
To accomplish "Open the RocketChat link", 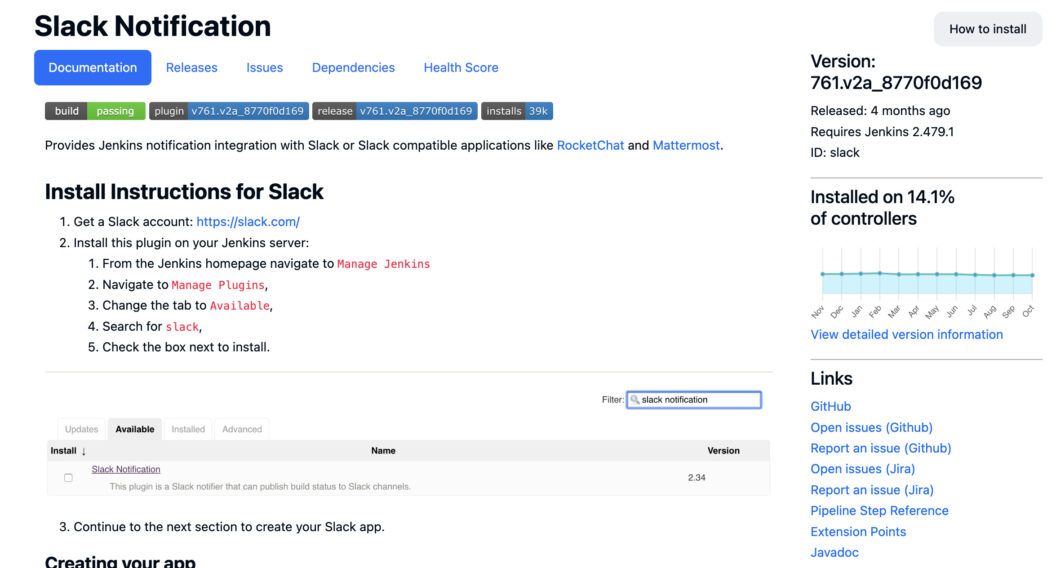I will pyautogui.click(x=590, y=146).
